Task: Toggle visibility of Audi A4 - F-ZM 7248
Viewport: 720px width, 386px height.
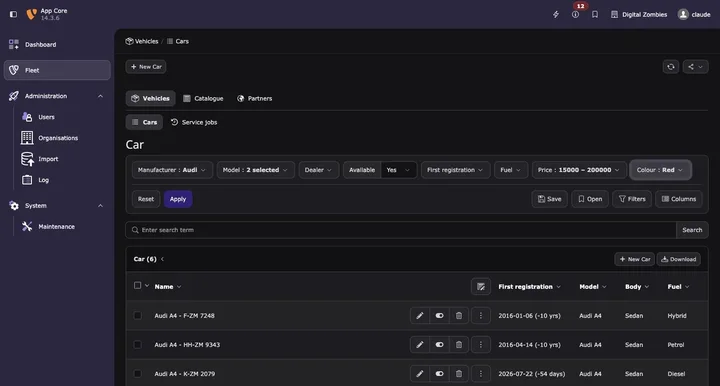Action: pyautogui.click(x=439, y=315)
